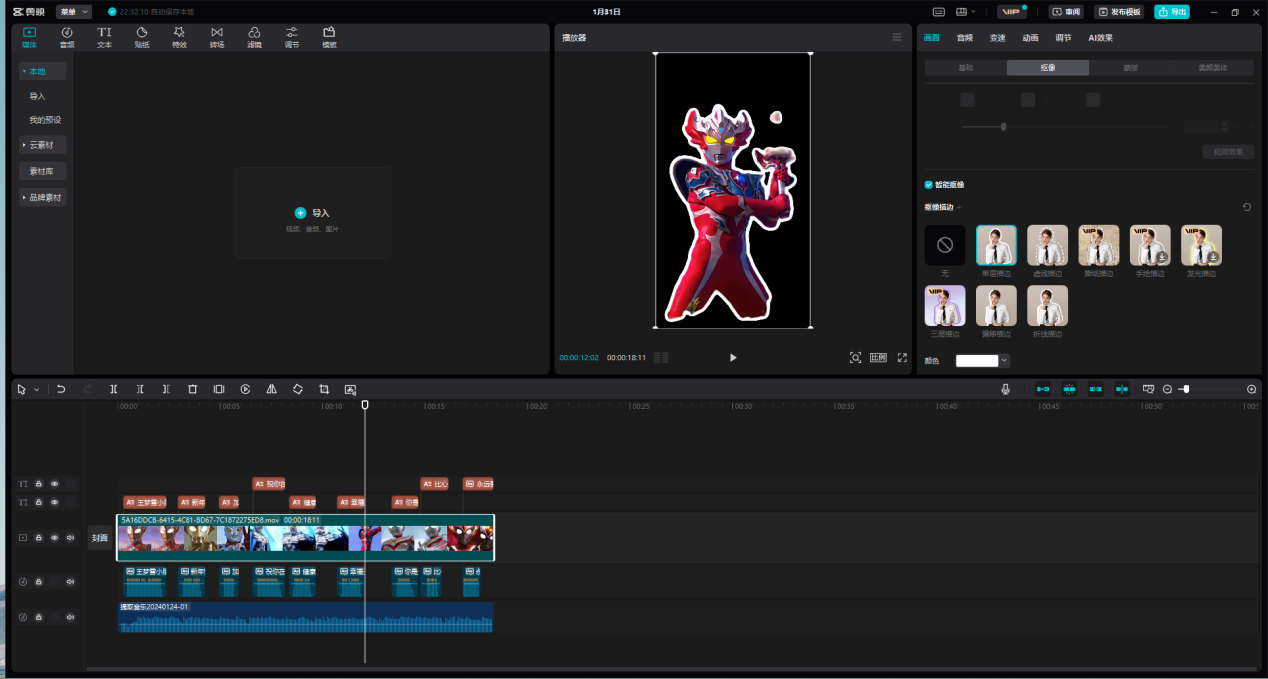
Task: Open the 贴纸 stickers tab
Action: [x=142, y=37]
